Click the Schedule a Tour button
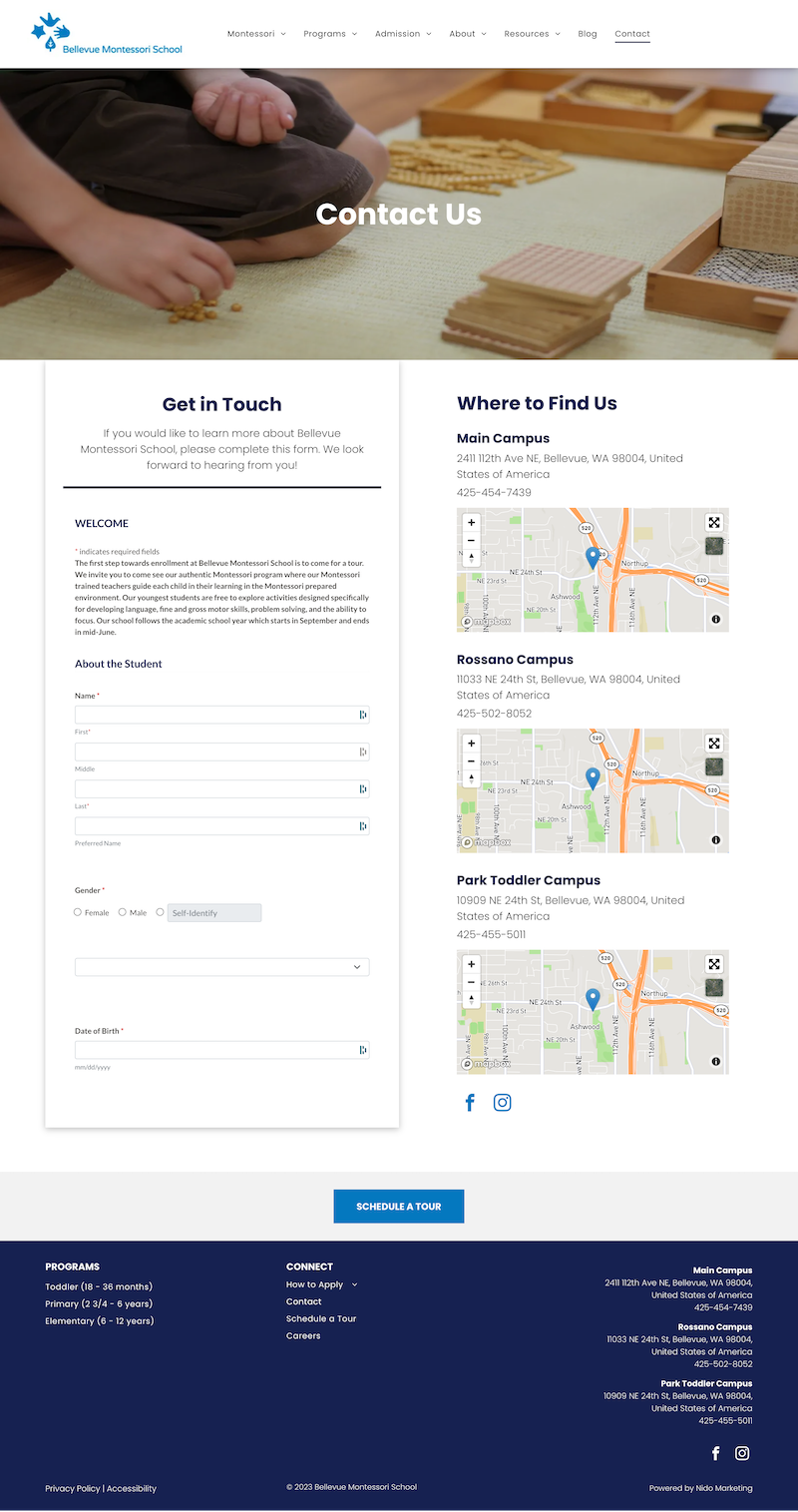The height and width of the screenshot is (1512, 798). [x=398, y=1207]
